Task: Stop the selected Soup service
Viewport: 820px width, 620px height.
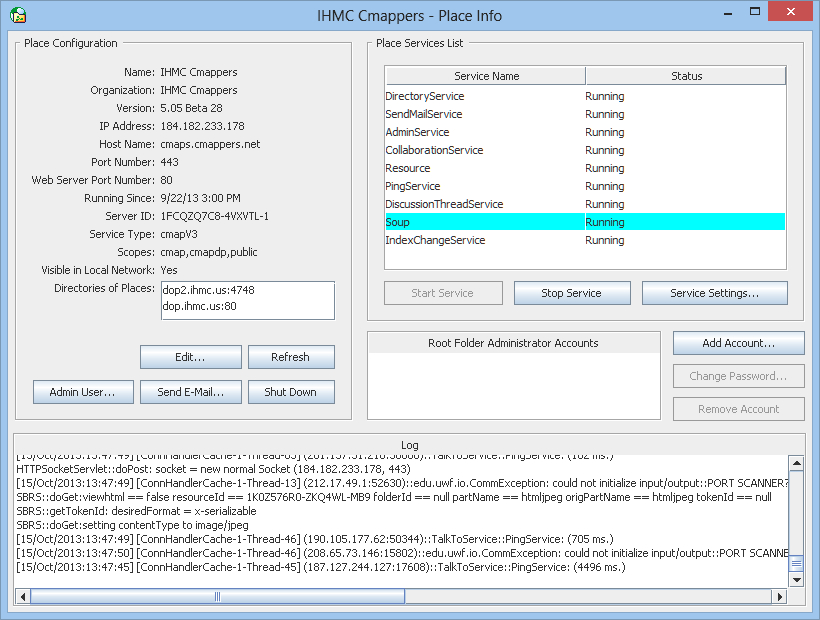Action: coord(571,293)
